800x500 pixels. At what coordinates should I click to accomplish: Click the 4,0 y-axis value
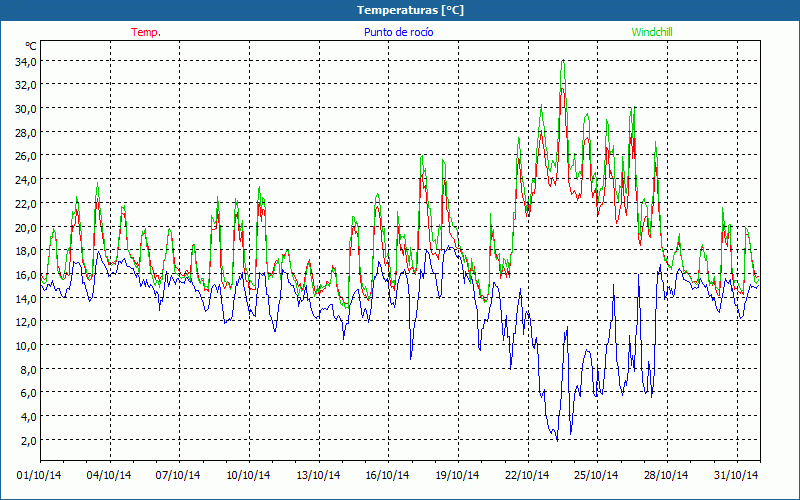click(29, 417)
